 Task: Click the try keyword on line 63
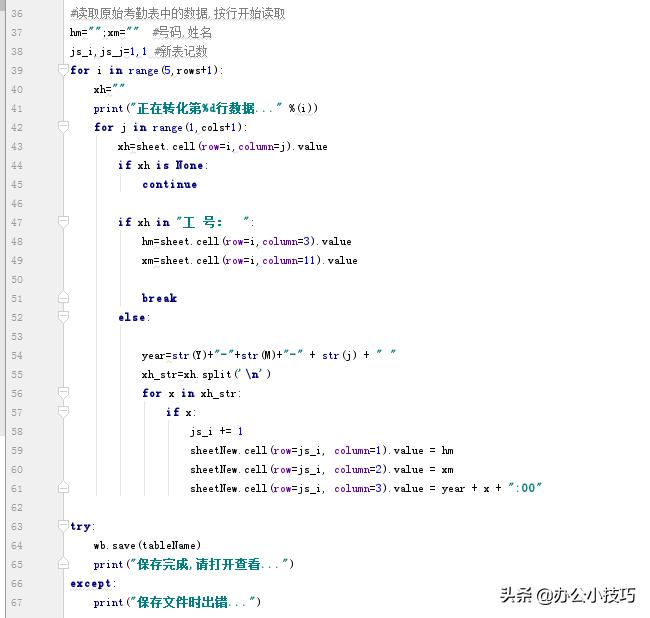pyautogui.click(x=80, y=526)
